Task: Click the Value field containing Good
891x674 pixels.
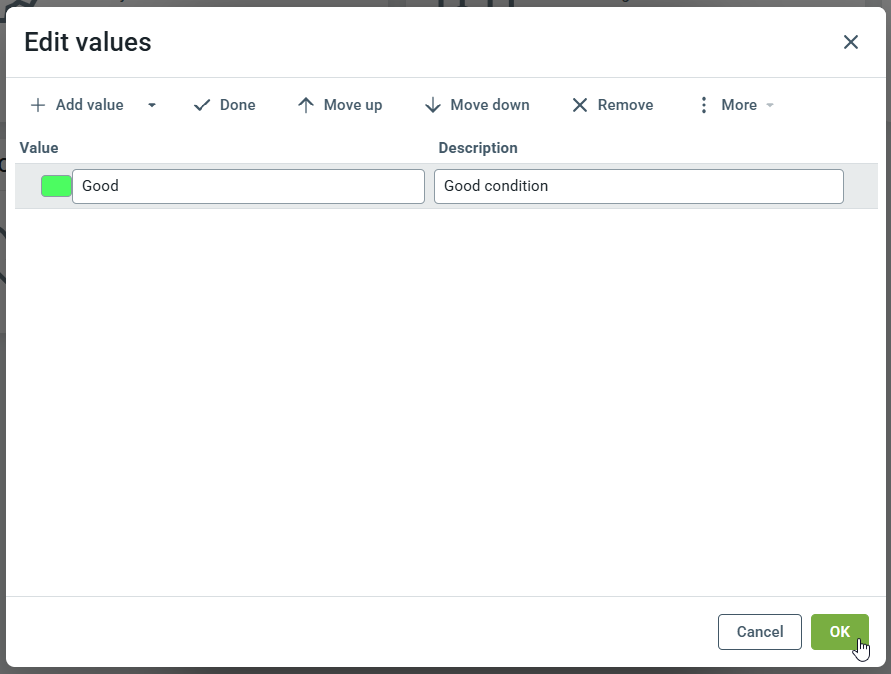Action: 248,186
